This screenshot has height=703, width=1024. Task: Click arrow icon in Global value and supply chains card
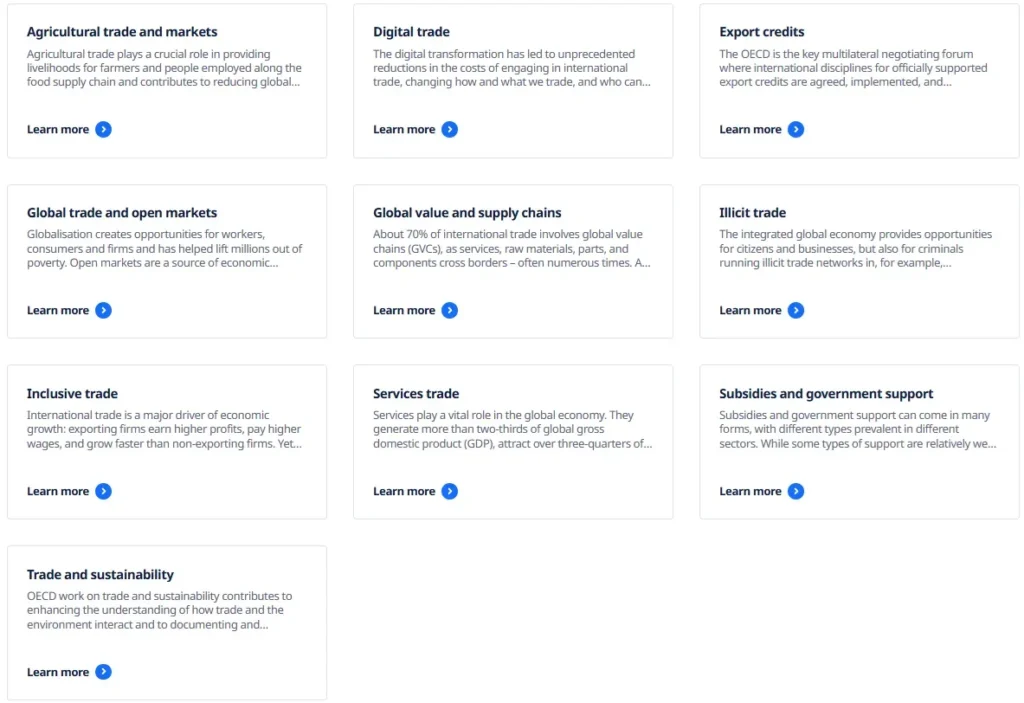(450, 310)
